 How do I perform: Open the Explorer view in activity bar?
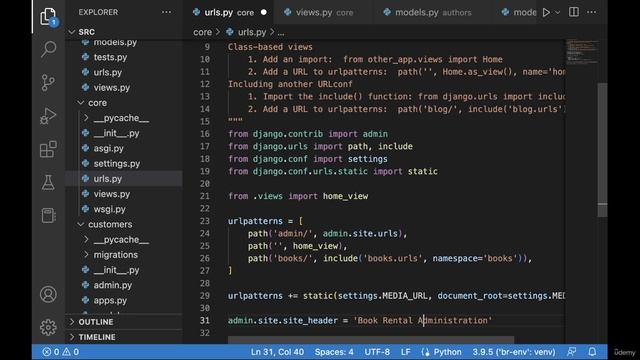click(x=48, y=16)
